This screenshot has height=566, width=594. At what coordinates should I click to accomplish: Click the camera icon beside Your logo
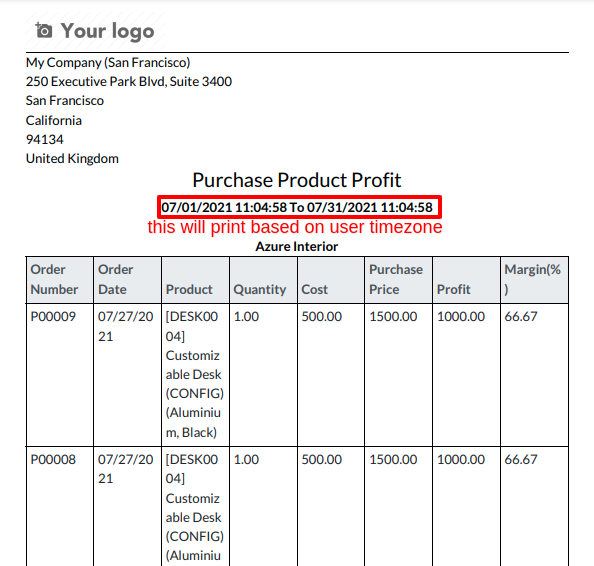(44, 30)
